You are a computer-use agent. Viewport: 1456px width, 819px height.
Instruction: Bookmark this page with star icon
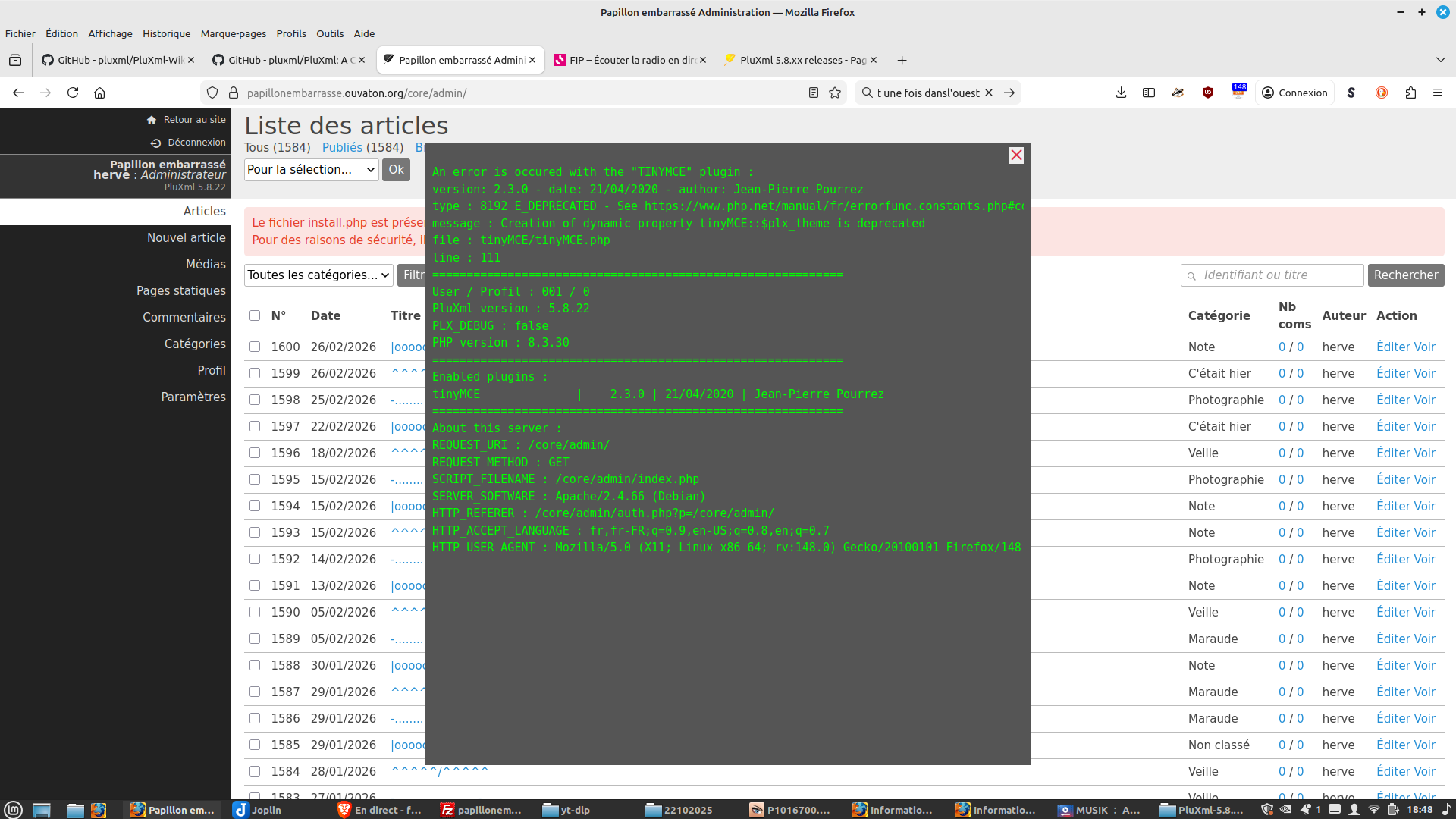[x=835, y=93]
